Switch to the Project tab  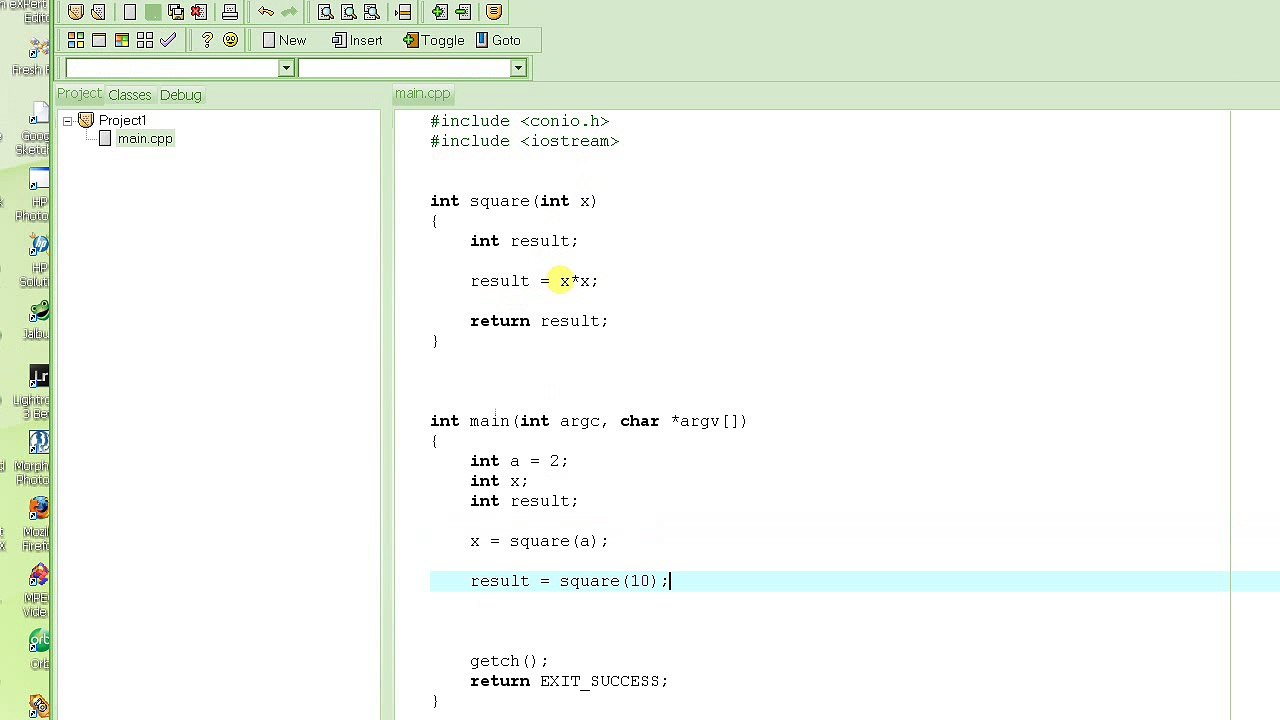coord(79,94)
